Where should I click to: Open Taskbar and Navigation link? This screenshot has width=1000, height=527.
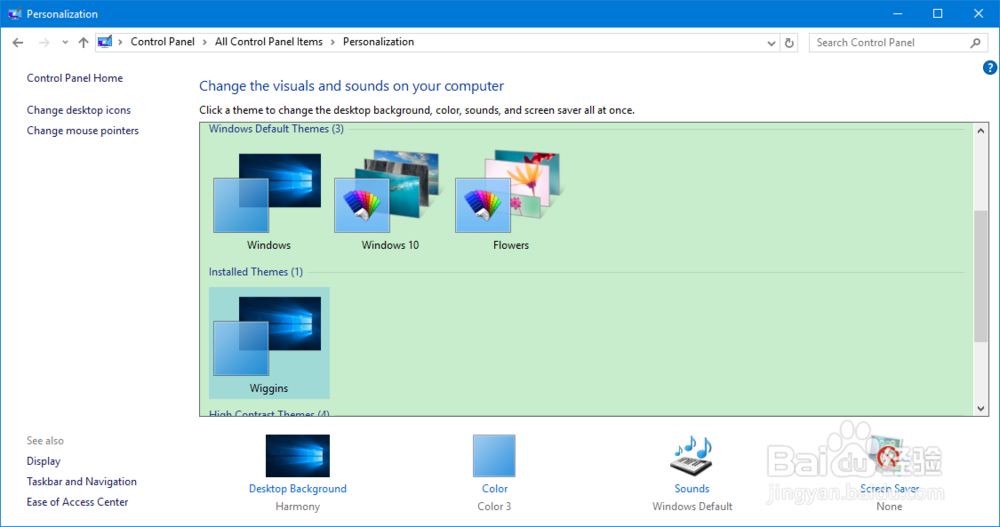tap(82, 481)
